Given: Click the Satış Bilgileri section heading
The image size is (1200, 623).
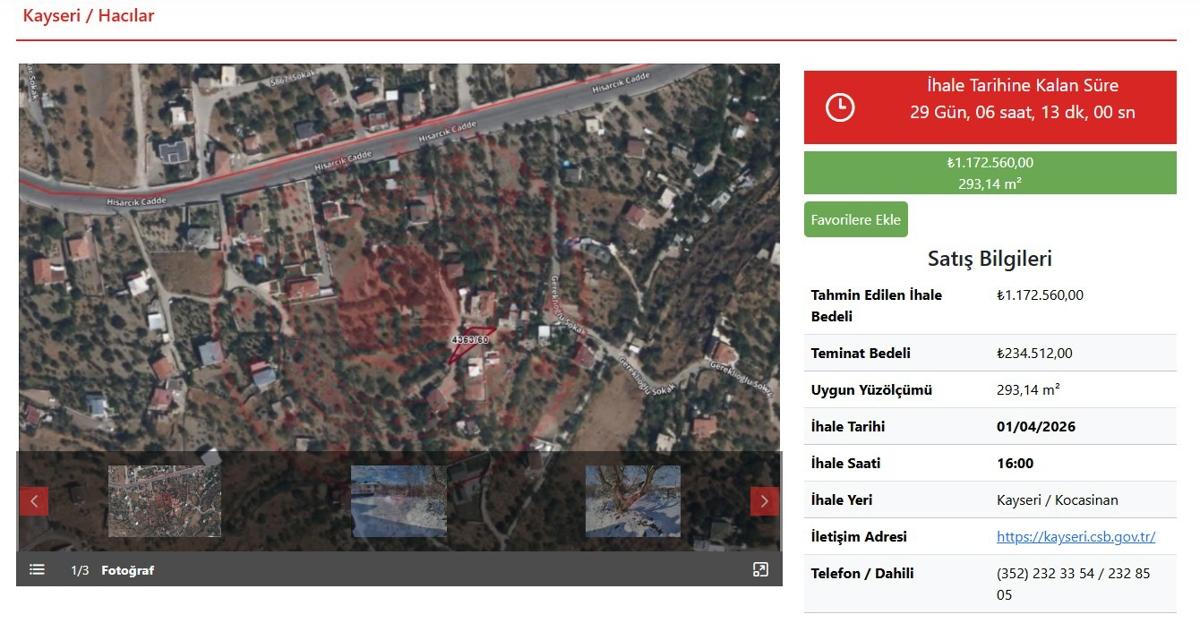Looking at the screenshot, I should (x=989, y=259).
